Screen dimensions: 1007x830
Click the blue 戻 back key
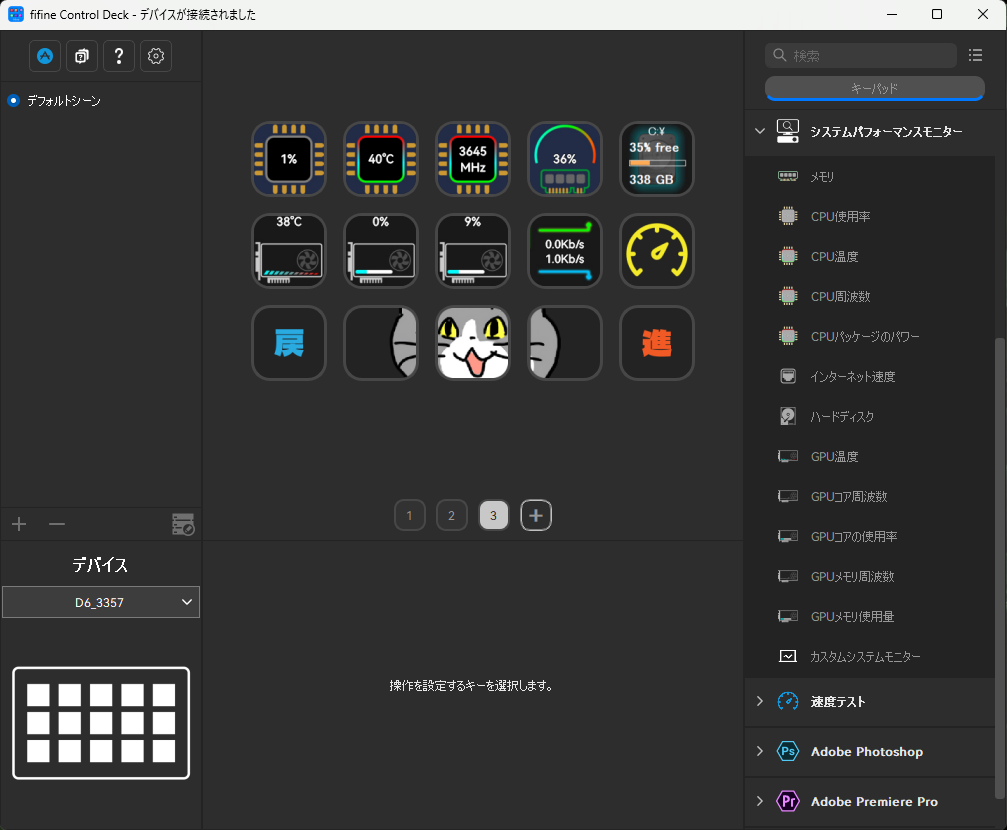click(x=289, y=342)
